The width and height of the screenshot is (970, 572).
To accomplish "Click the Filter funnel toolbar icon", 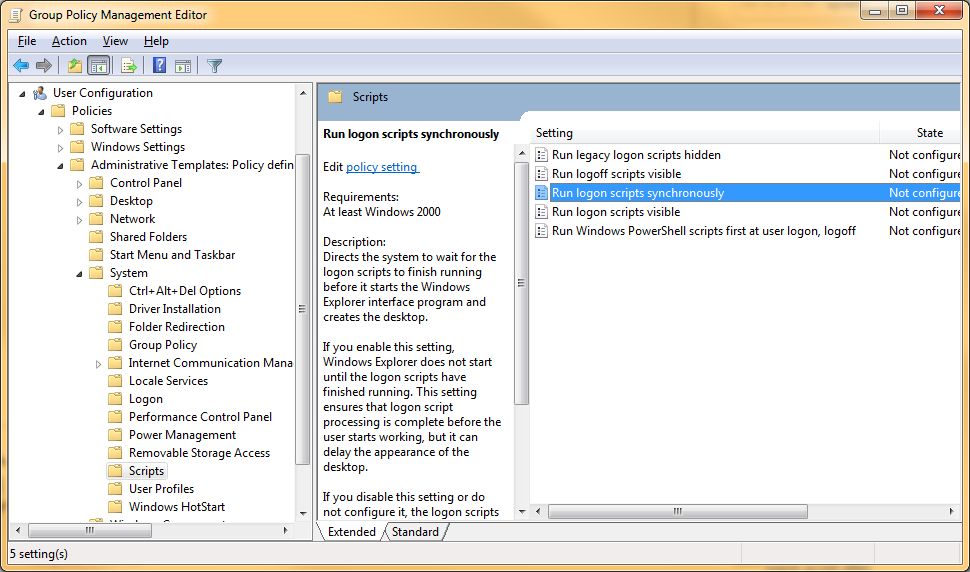I will (x=215, y=66).
